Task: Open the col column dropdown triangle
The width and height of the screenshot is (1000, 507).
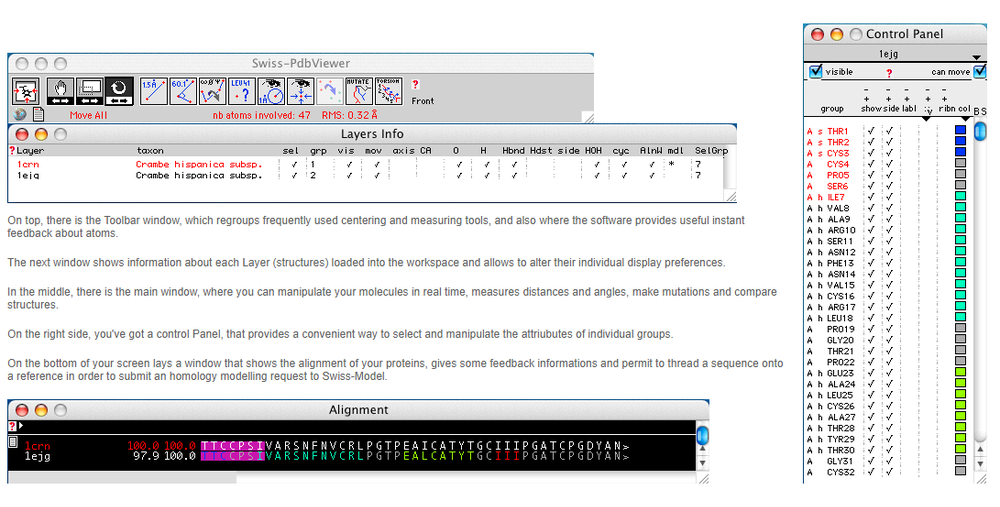Action: tap(965, 119)
